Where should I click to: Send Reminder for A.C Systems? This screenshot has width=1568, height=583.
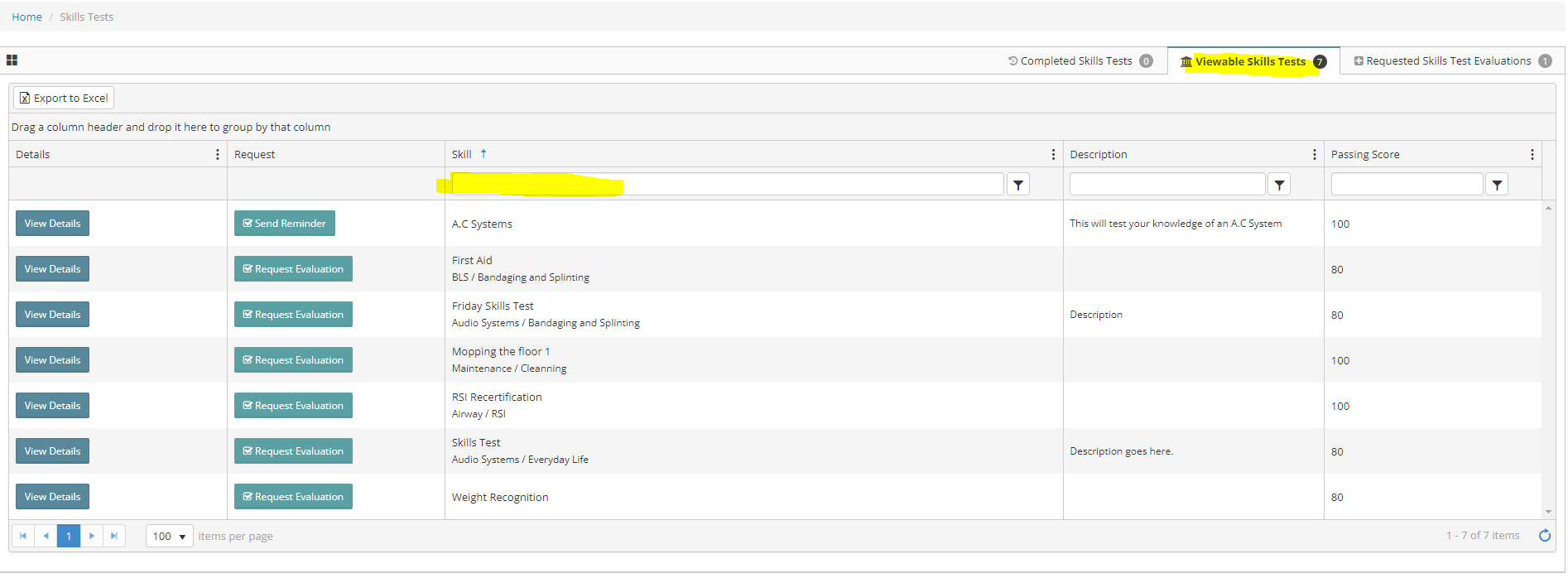285,224
